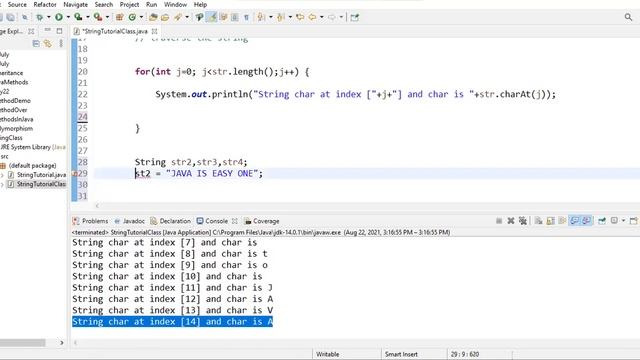640x360 pixels.
Task: Open the Refactor menu
Action: [x=45, y=4]
